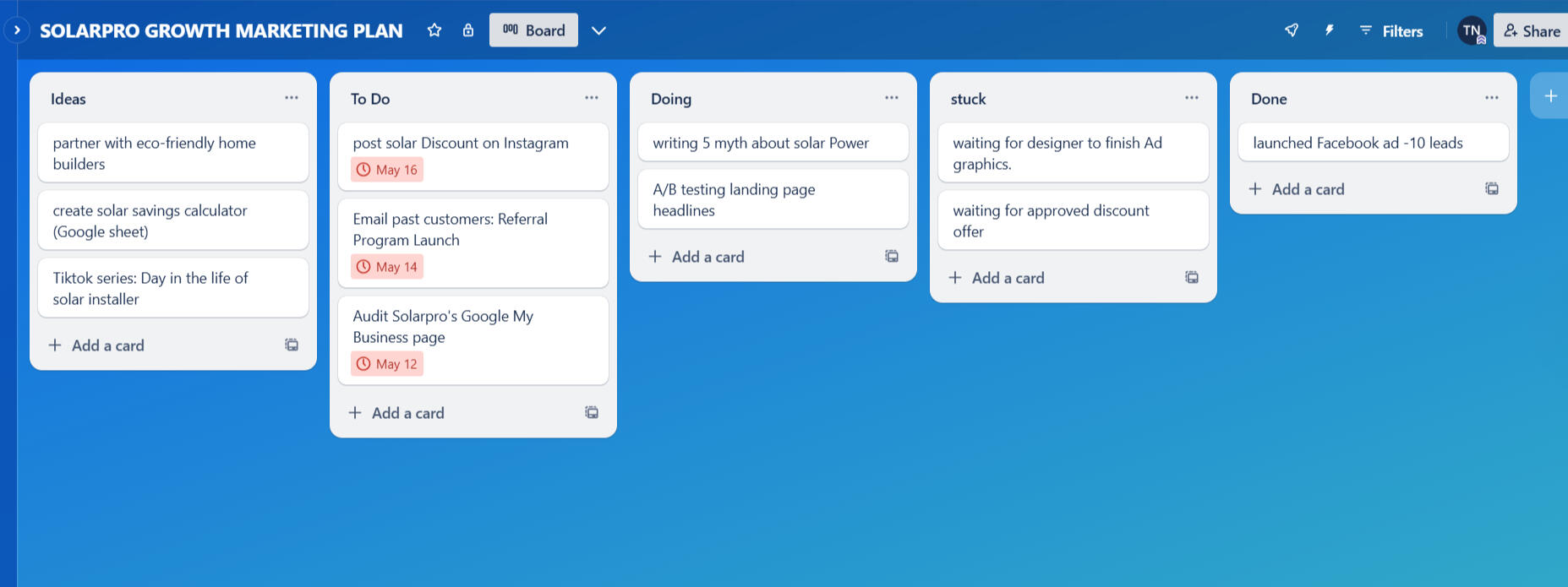Open Ideas list actions menu
This screenshot has height=587, width=1568.
292,98
